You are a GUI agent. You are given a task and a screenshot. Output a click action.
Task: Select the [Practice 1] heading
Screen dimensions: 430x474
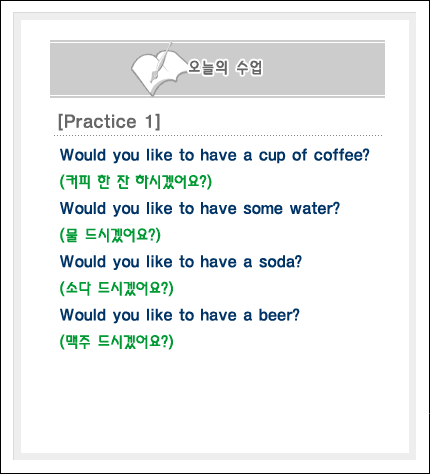click(109, 121)
